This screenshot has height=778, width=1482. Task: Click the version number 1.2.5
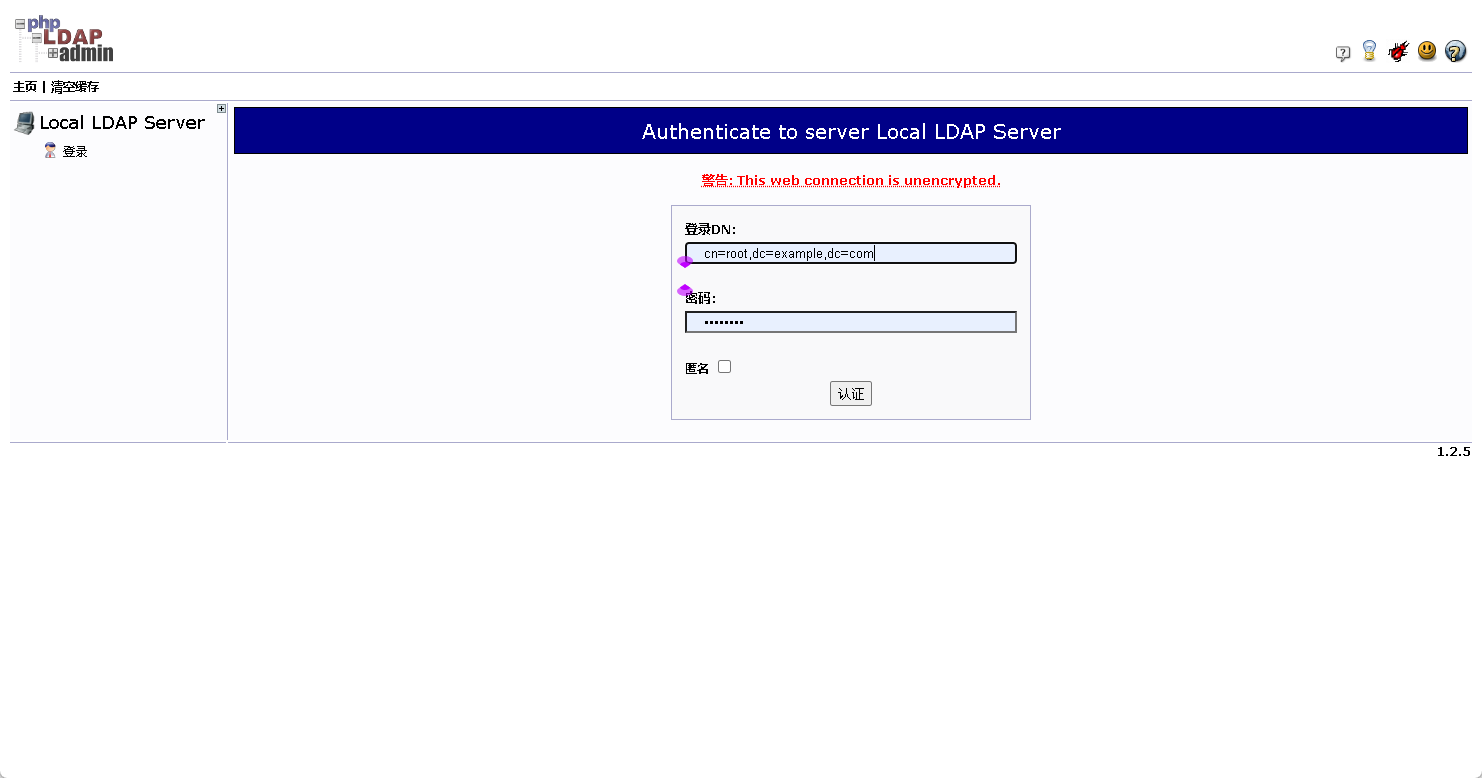tap(1454, 452)
